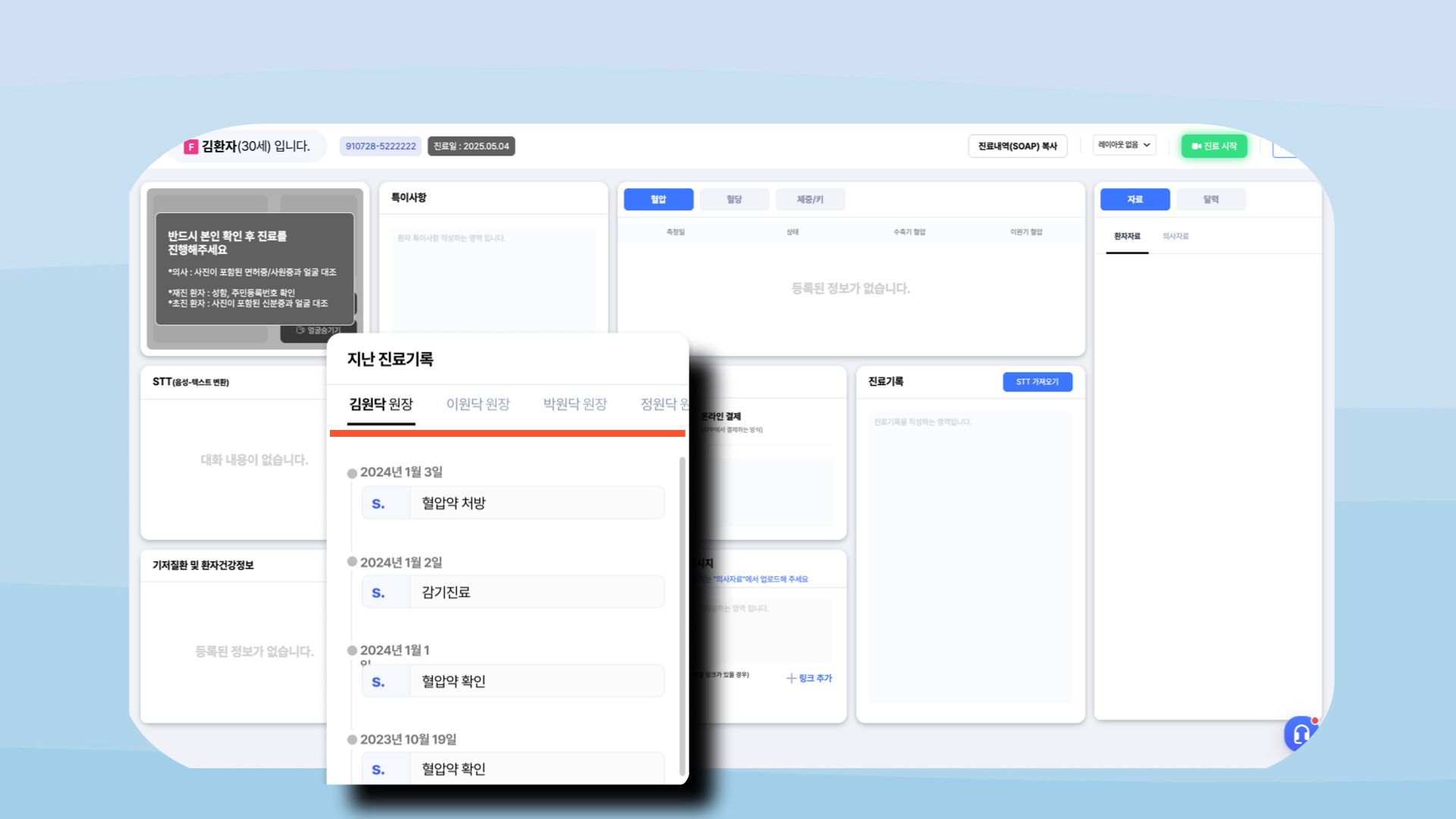The width and height of the screenshot is (1456, 819).
Task: Switch to the 체중/키 tab
Action: [809, 199]
